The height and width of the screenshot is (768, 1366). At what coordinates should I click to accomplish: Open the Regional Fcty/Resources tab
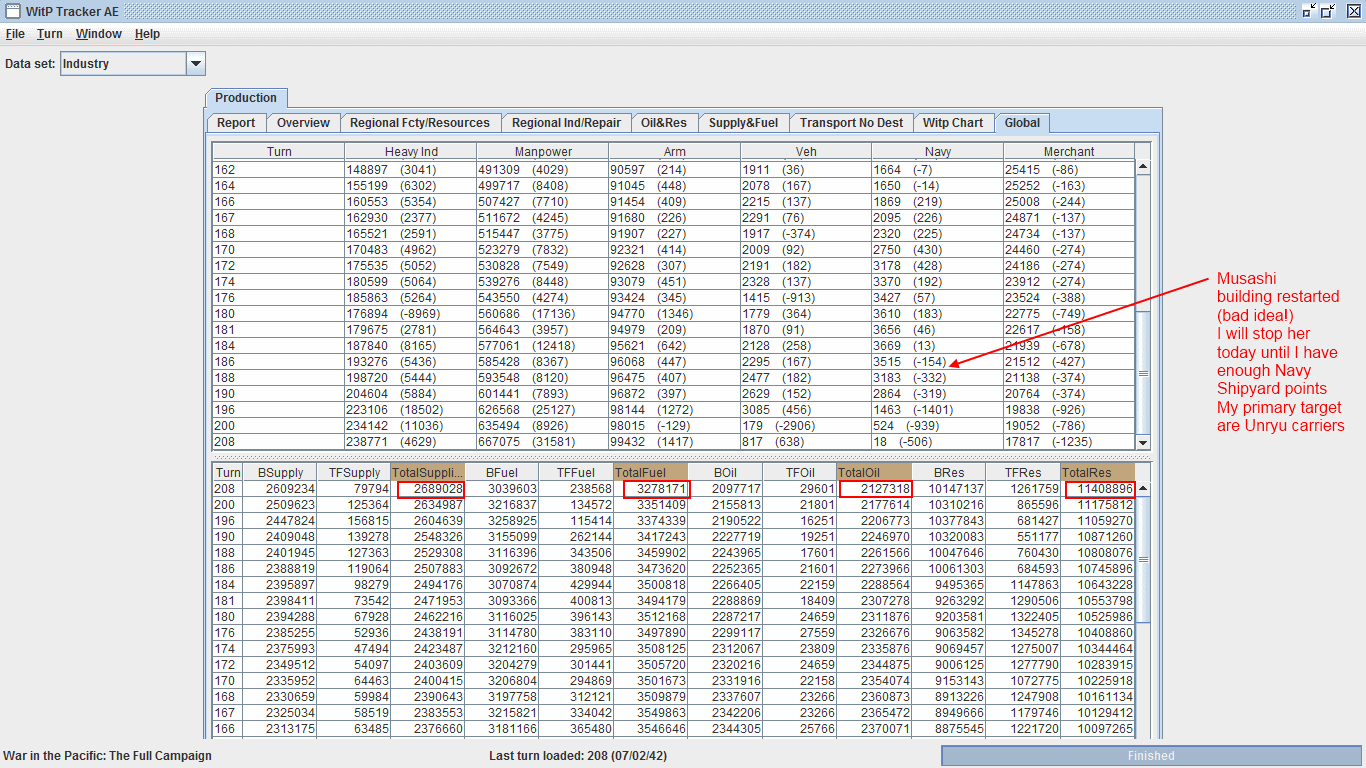419,123
